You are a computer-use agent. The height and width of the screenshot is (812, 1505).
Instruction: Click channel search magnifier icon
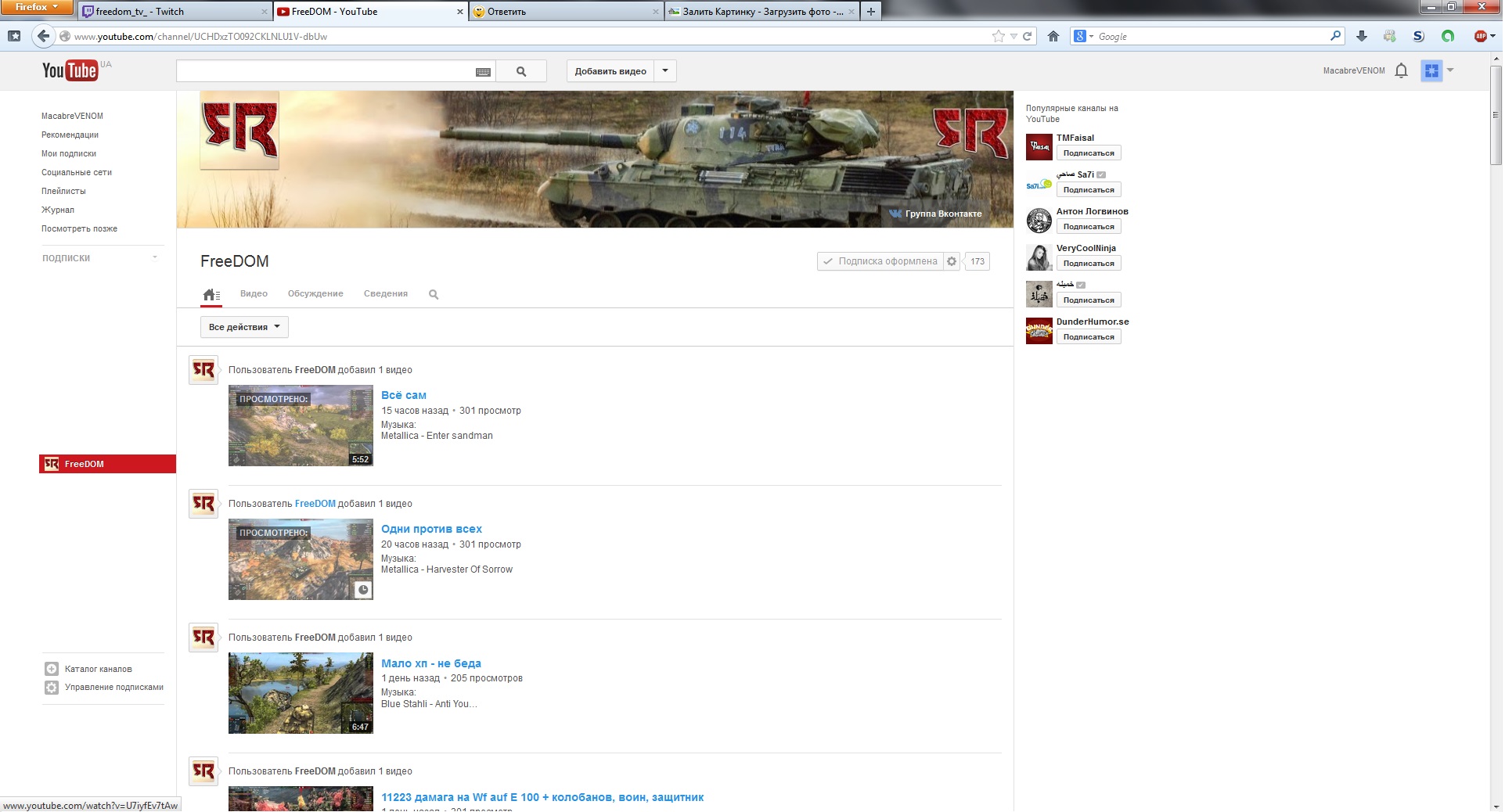pyautogui.click(x=434, y=295)
